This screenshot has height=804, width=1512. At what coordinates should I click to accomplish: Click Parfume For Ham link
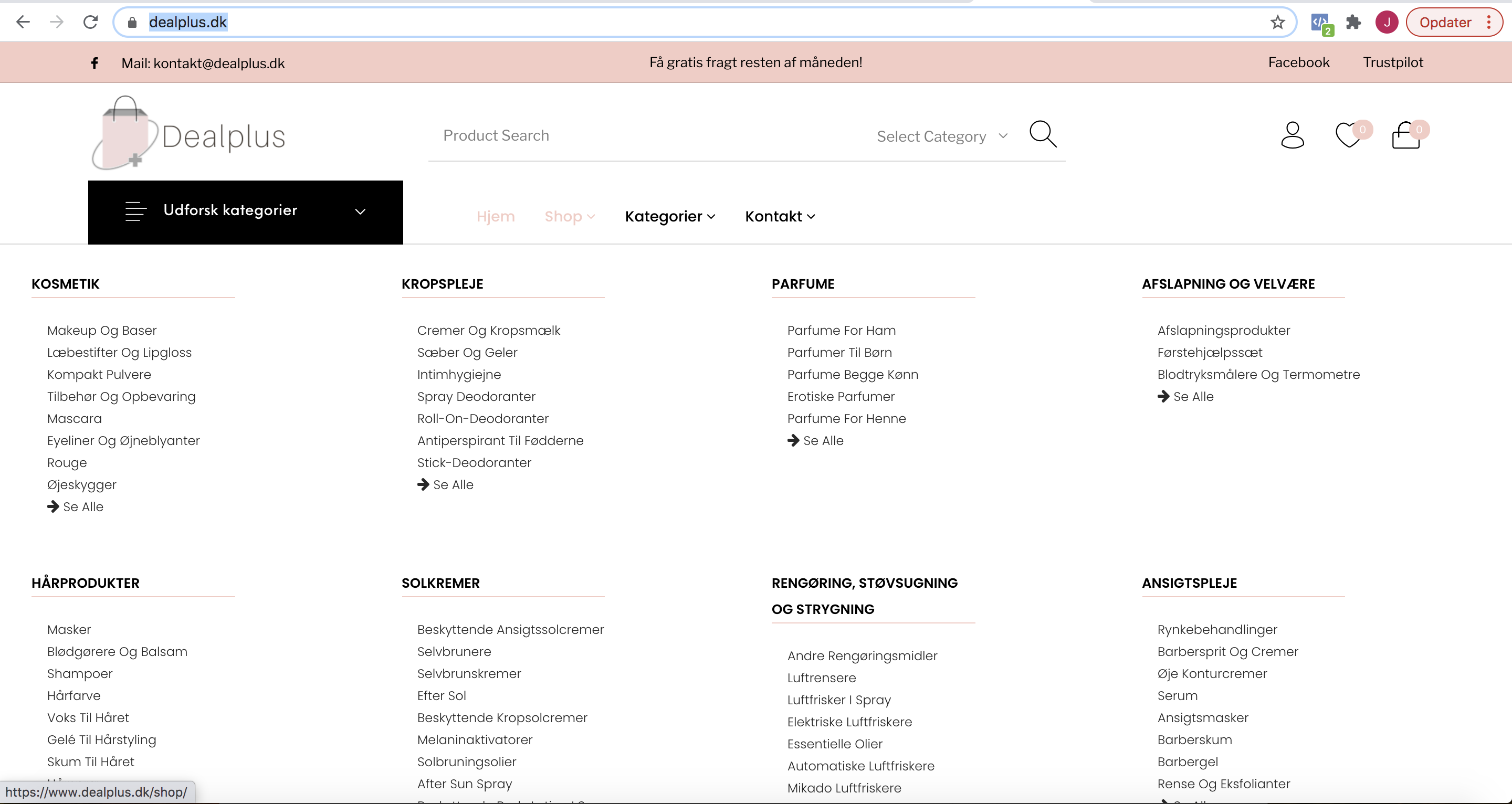841,331
